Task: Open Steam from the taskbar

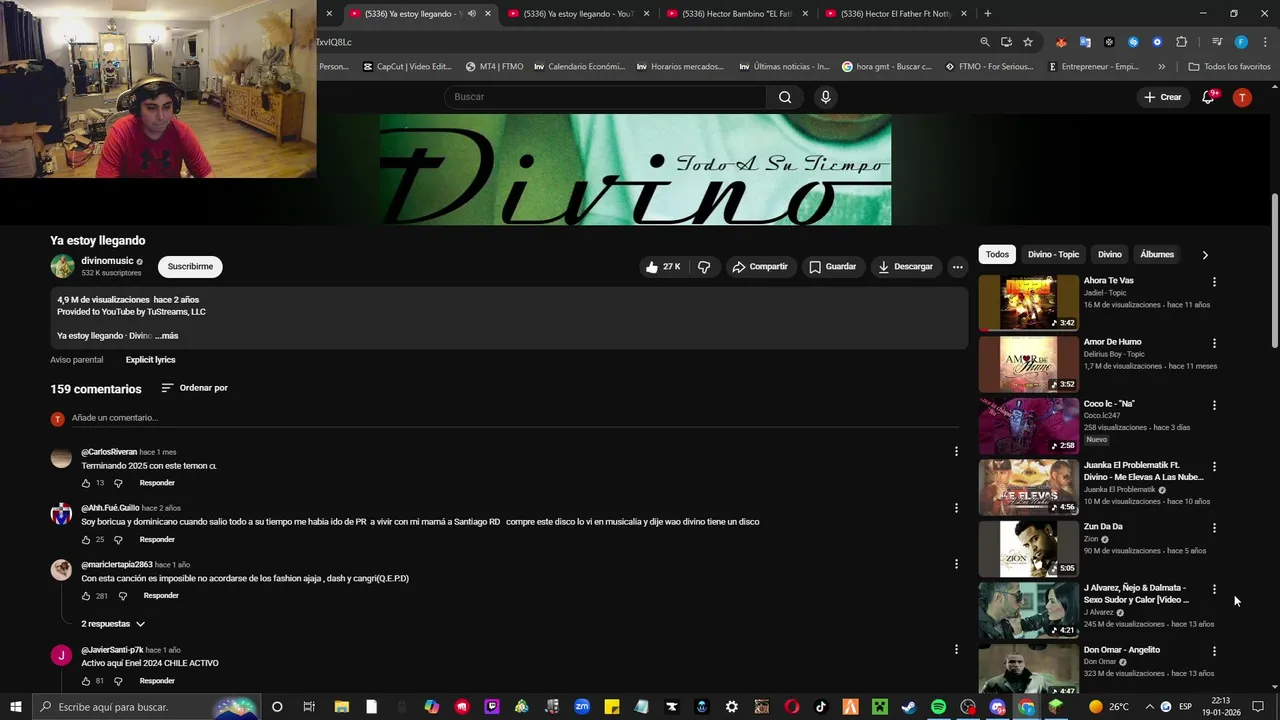Action: click(908, 707)
